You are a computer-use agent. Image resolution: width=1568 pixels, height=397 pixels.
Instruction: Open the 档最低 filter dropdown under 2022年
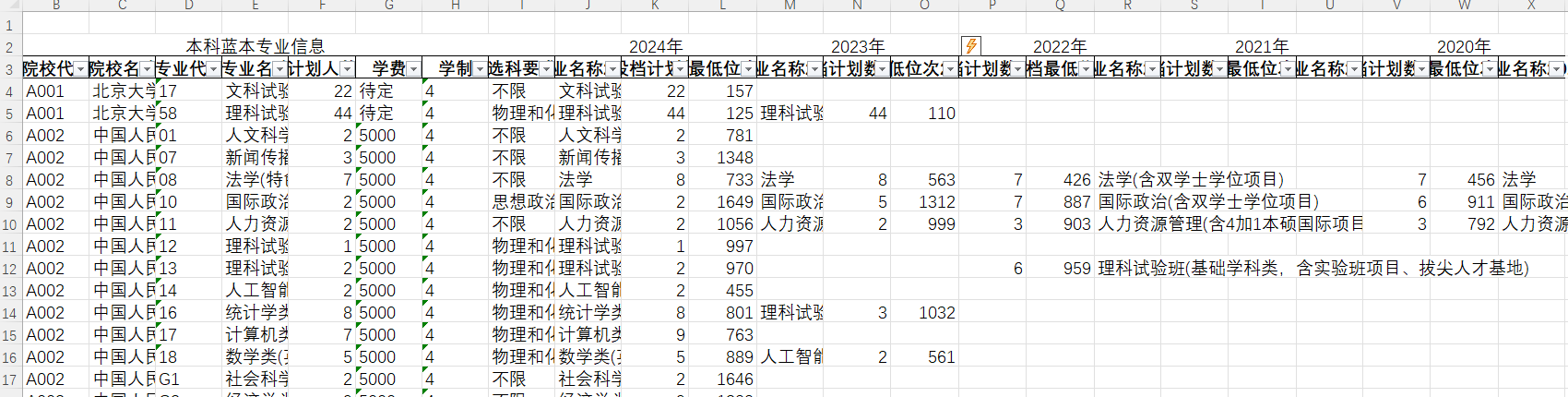pos(1086,69)
